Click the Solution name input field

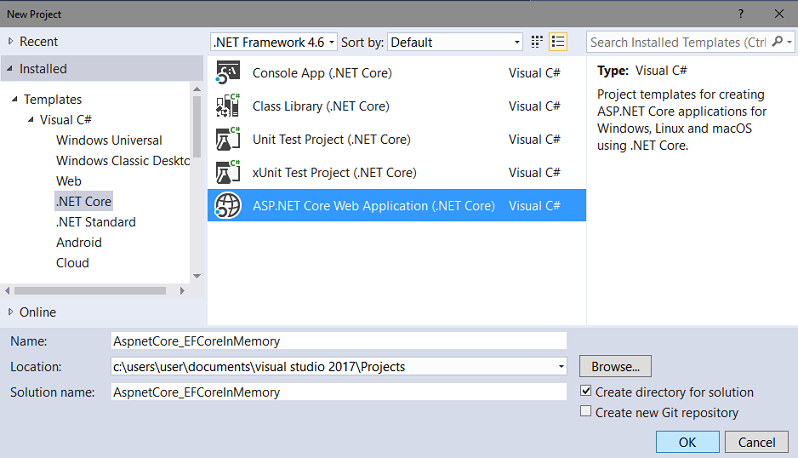click(x=338, y=392)
